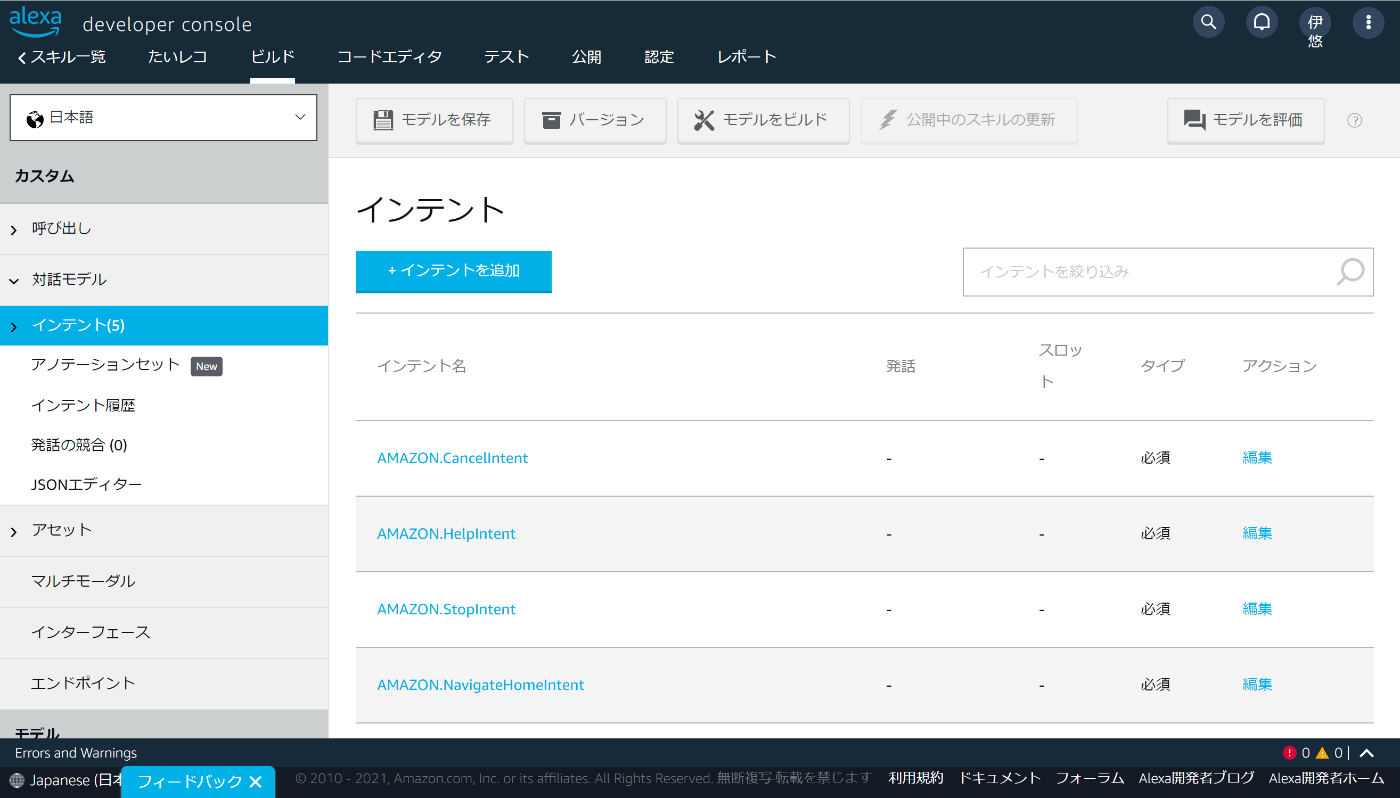Switch to the ビルド tab

click(x=273, y=57)
